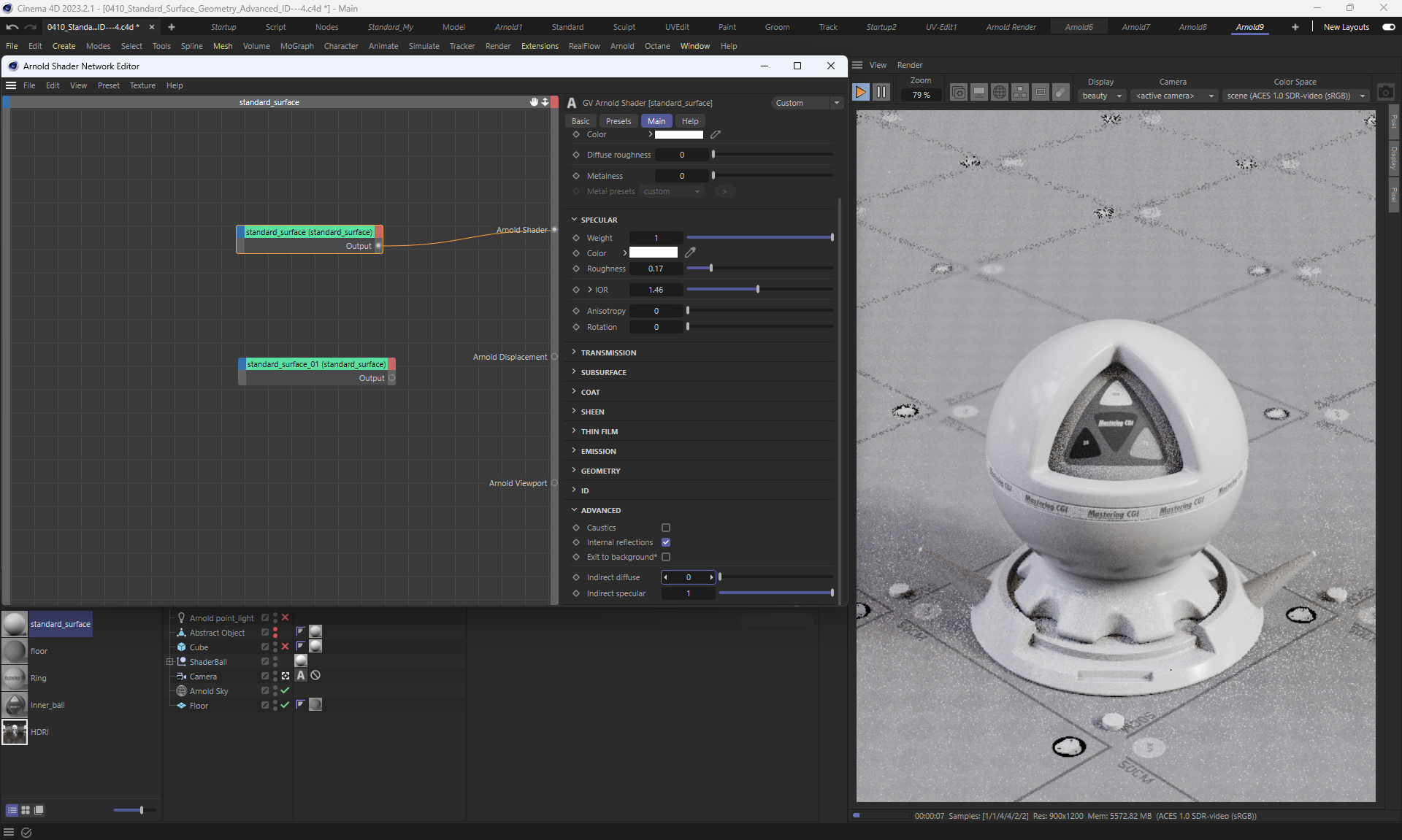Screen dimensions: 1402x840
Task: Switch material manager to grid view icon
Action: pyautogui.click(x=26, y=810)
